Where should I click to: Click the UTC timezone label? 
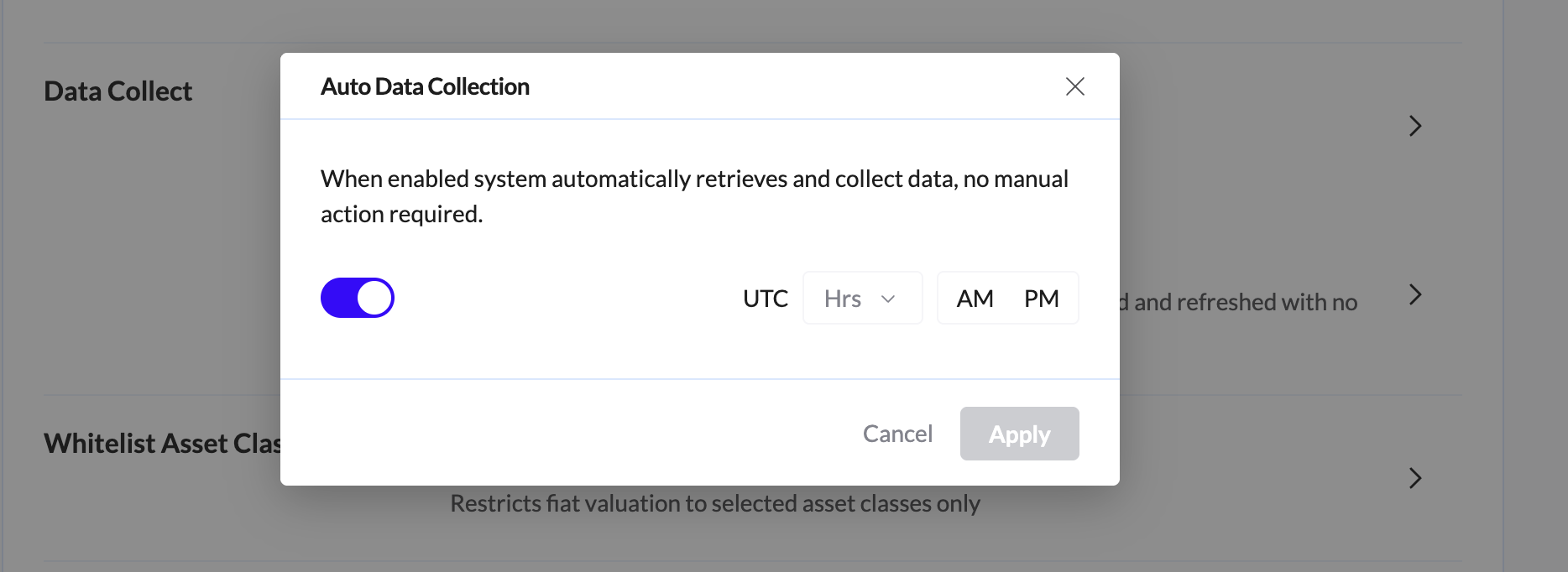point(765,299)
